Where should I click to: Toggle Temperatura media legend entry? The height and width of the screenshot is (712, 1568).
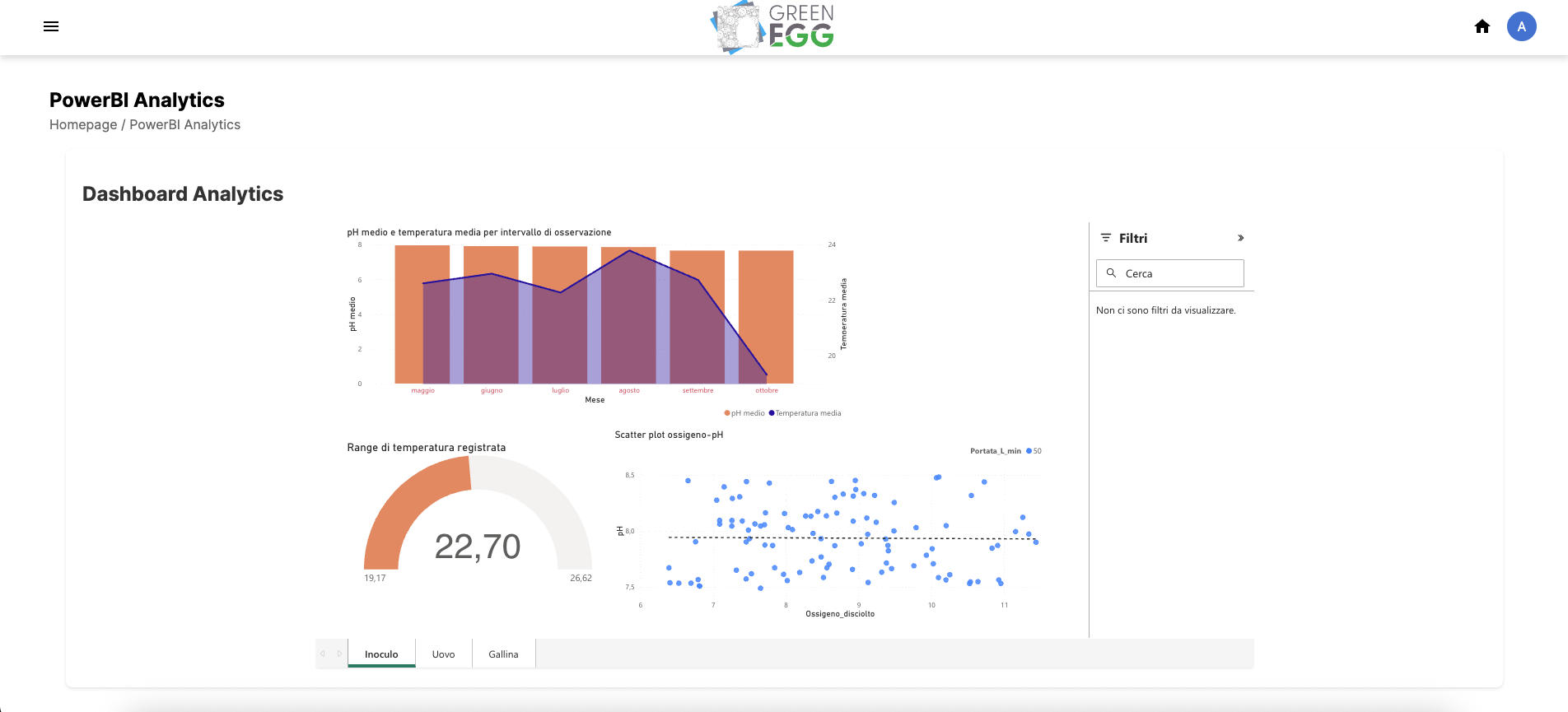click(x=806, y=413)
